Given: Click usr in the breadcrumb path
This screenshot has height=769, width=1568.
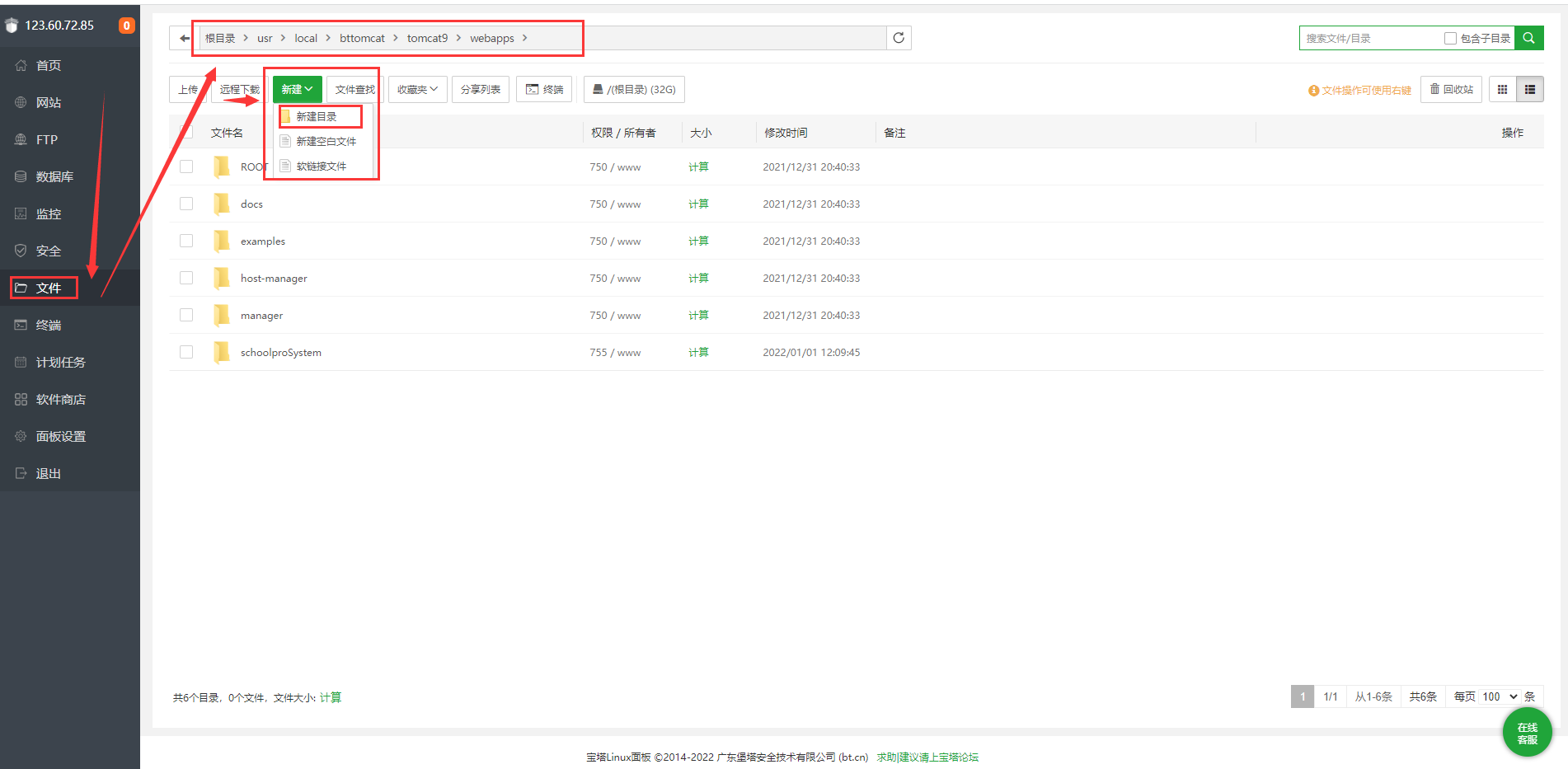Looking at the screenshot, I should pyautogui.click(x=265, y=38).
